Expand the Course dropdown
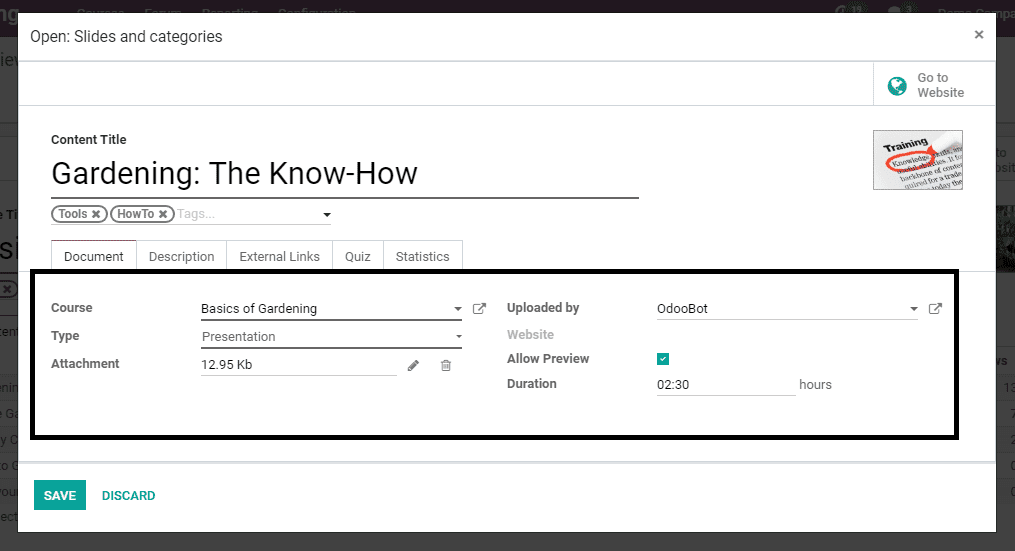The width and height of the screenshot is (1015, 551). [458, 309]
